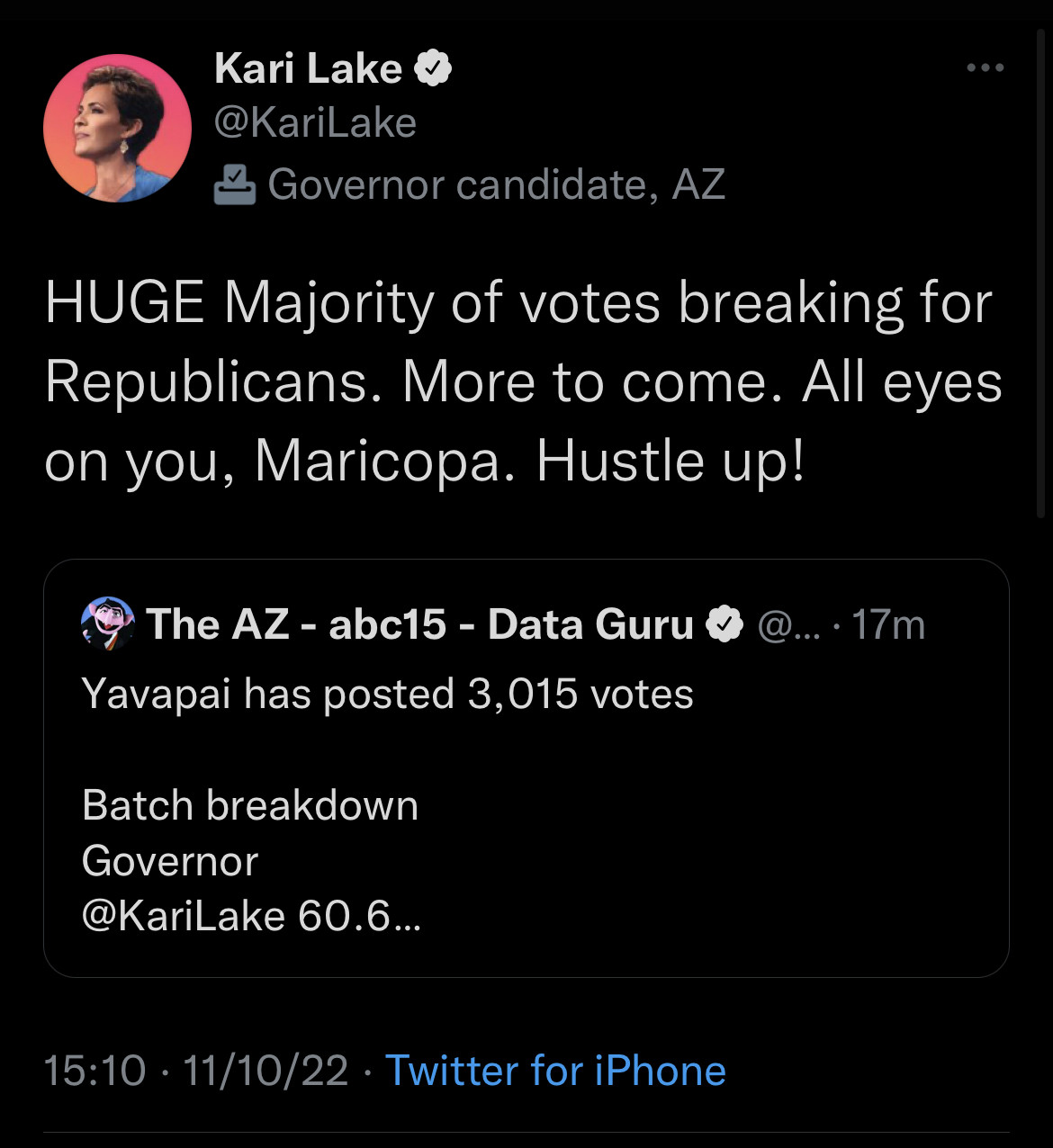Click the "Governor" line in the quoted tweet

click(169, 861)
